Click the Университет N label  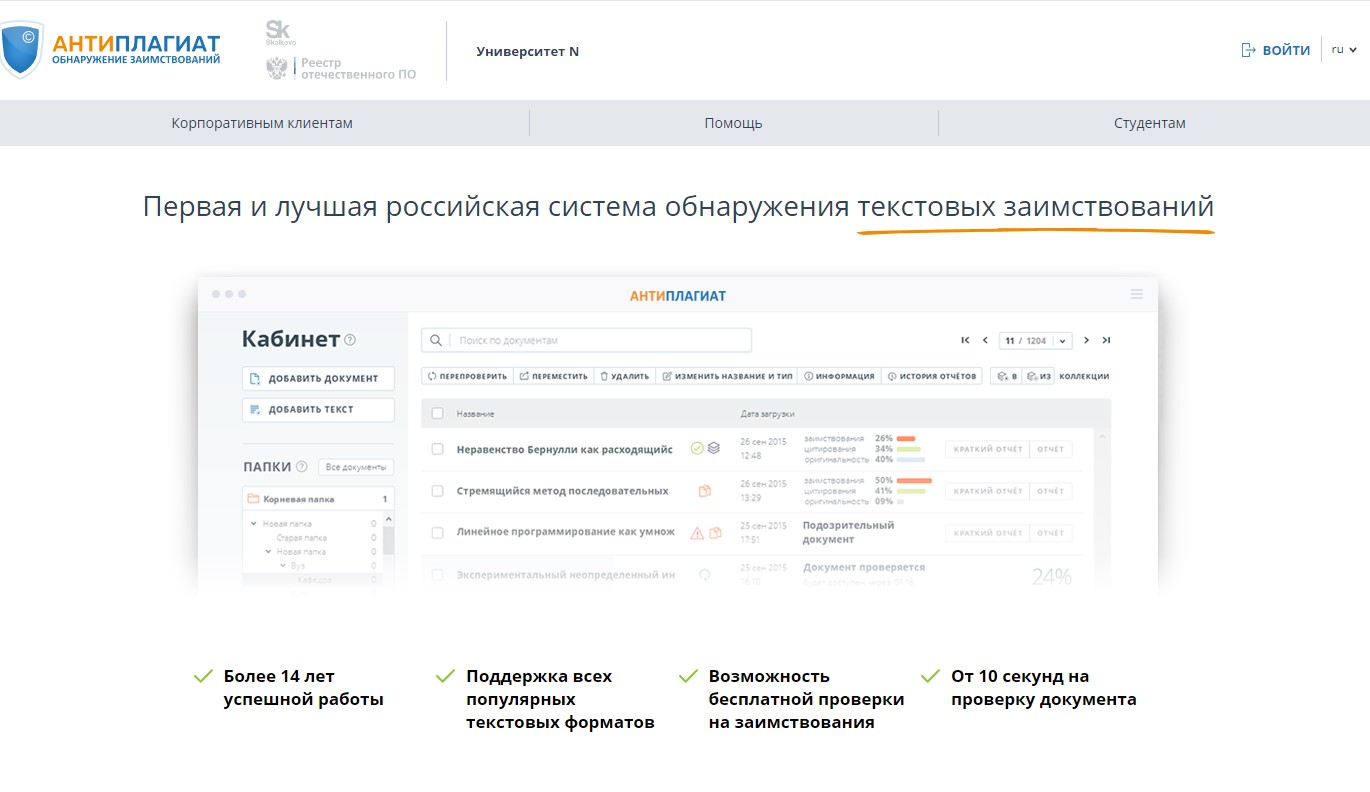[x=528, y=51]
